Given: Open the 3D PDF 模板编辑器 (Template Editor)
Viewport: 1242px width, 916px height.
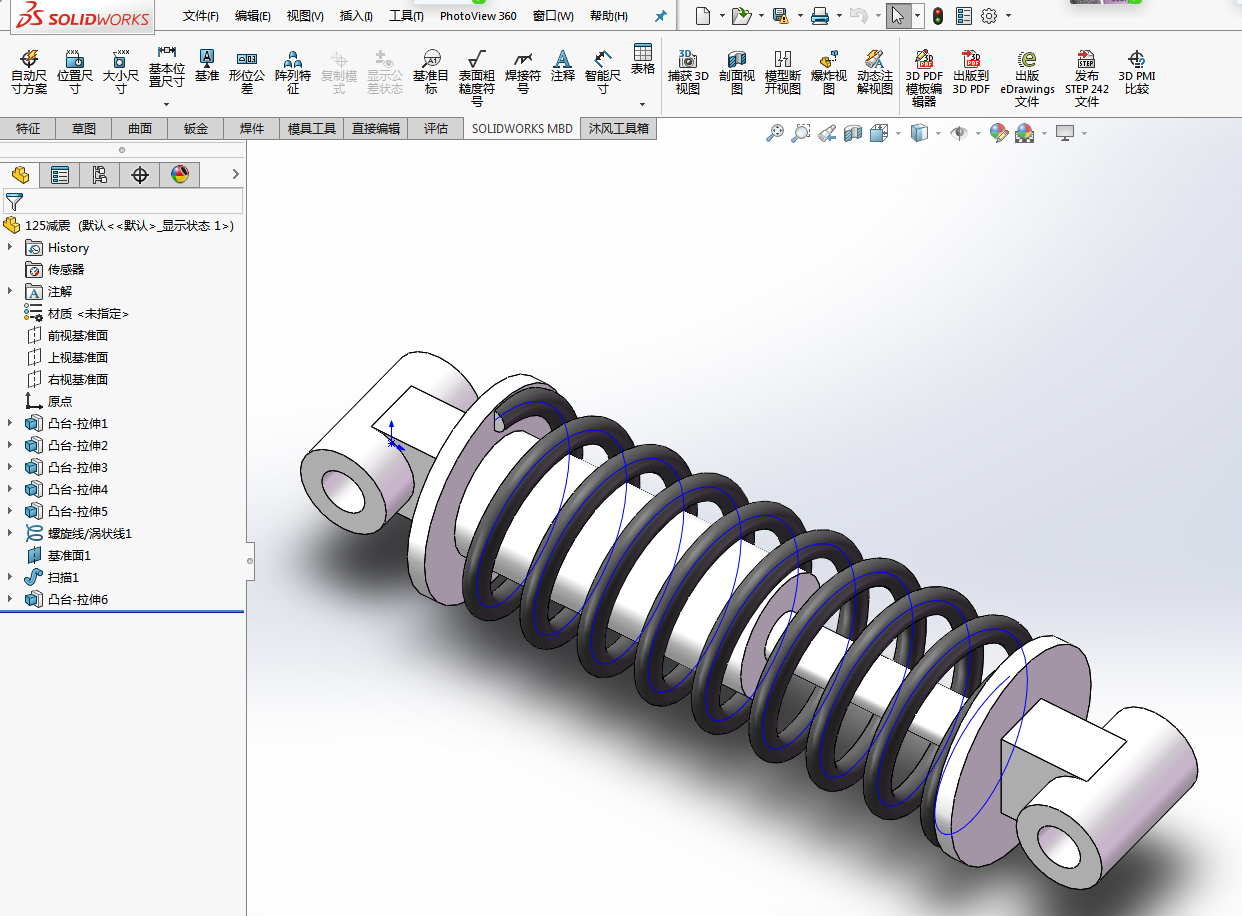Looking at the screenshot, I should click(924, 78).
